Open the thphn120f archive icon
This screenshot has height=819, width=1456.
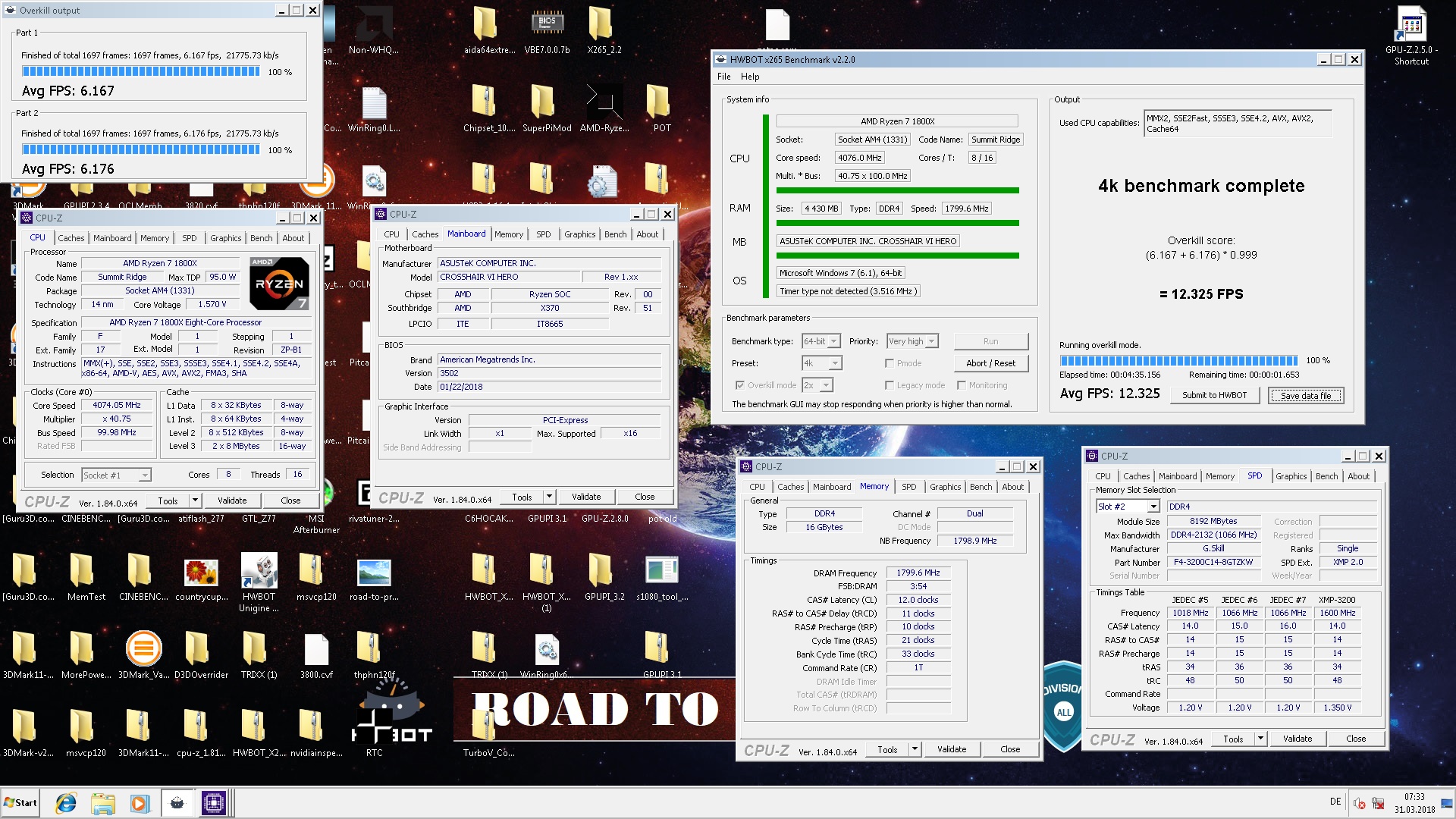click(x=374, y=654)
